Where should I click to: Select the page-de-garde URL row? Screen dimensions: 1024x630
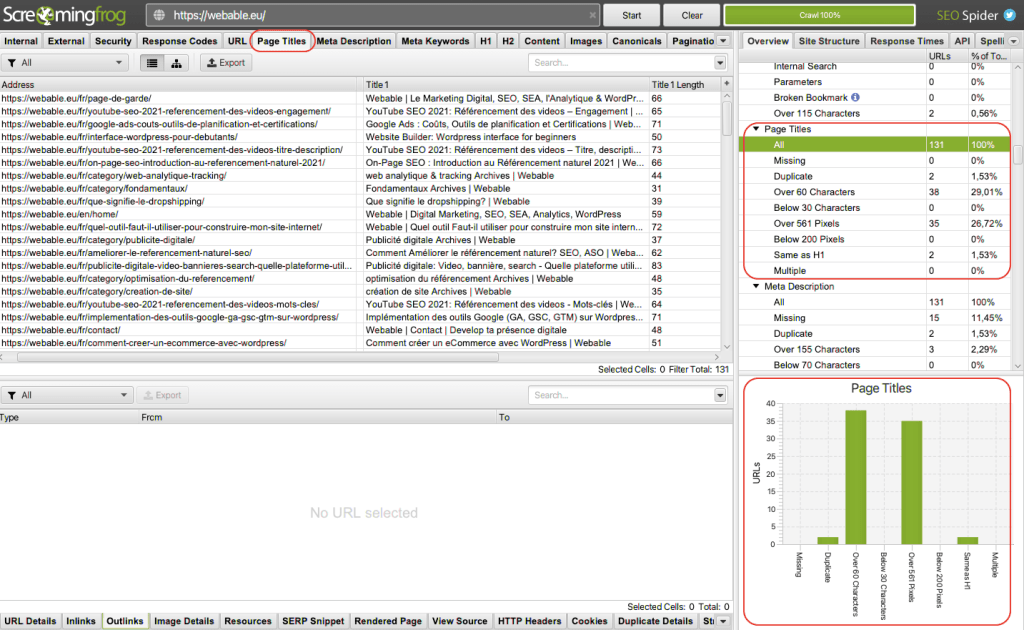pos(360,98)
